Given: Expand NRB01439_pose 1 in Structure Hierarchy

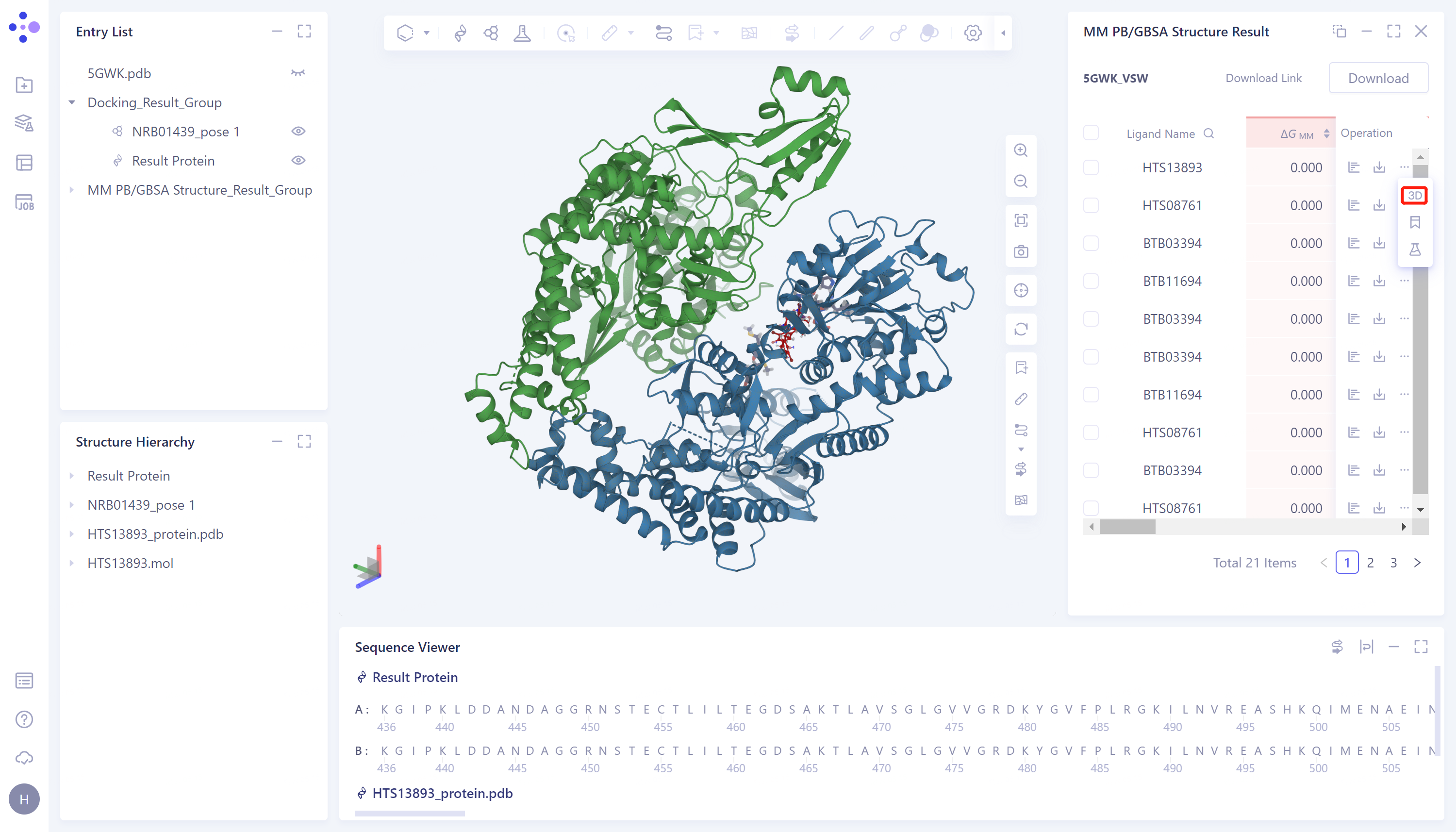Looking at the screenshot, I should tap(72, 504).
